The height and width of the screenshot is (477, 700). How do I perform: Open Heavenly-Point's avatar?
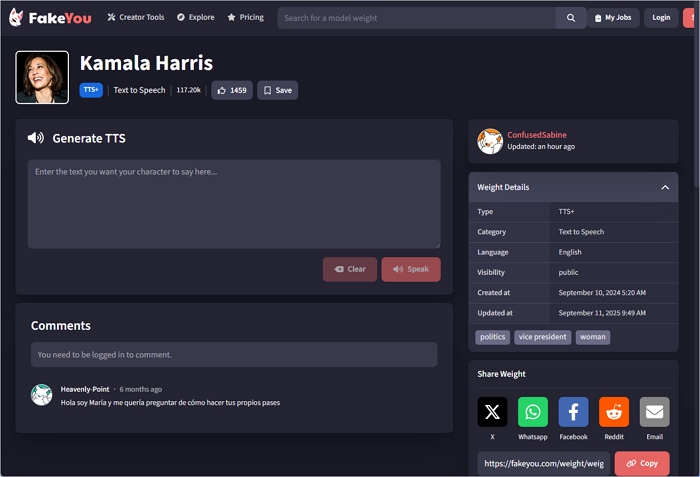coord(42,395)
